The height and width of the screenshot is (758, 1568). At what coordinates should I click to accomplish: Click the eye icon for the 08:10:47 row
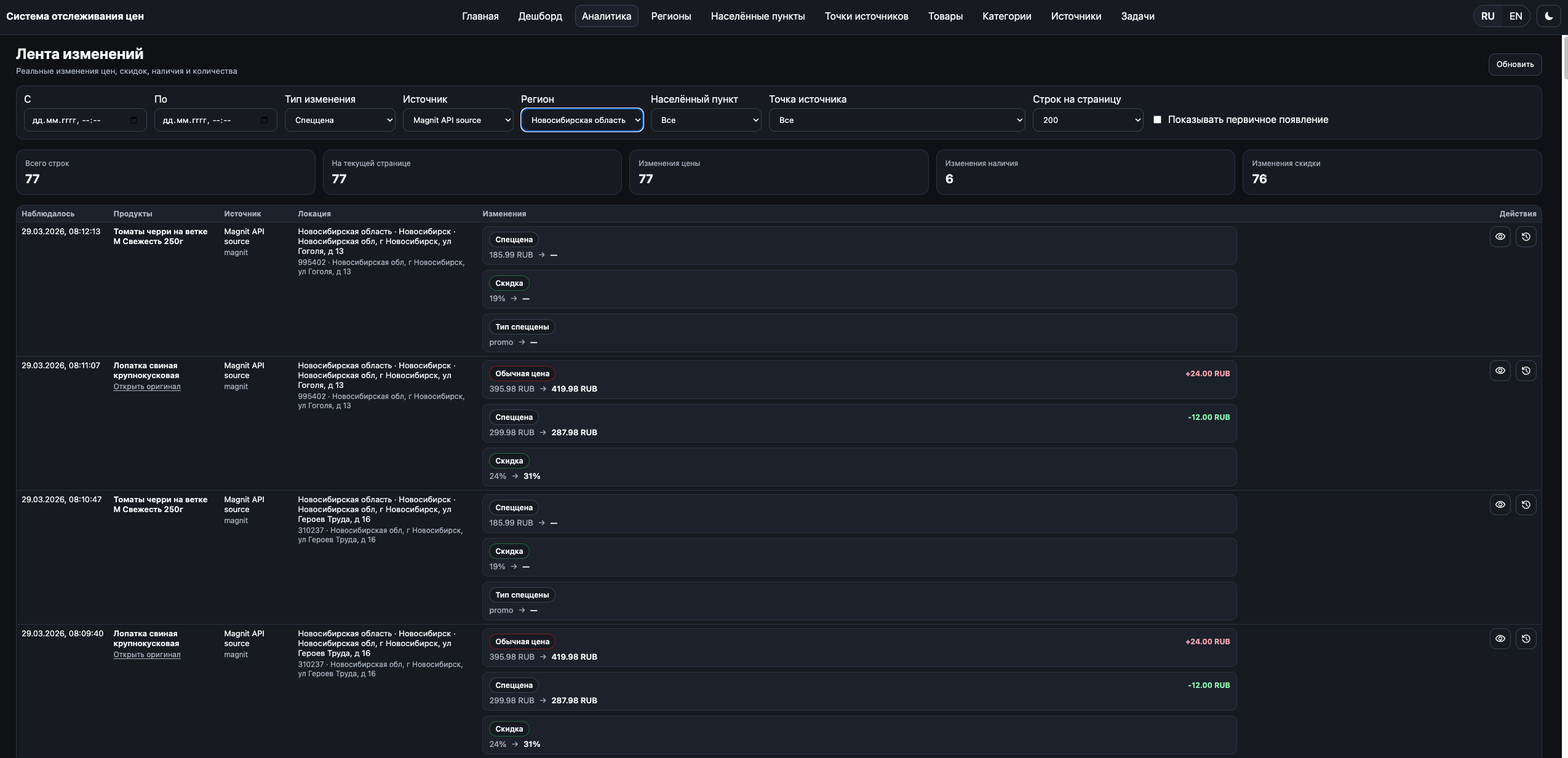[x=1500, y=505]
